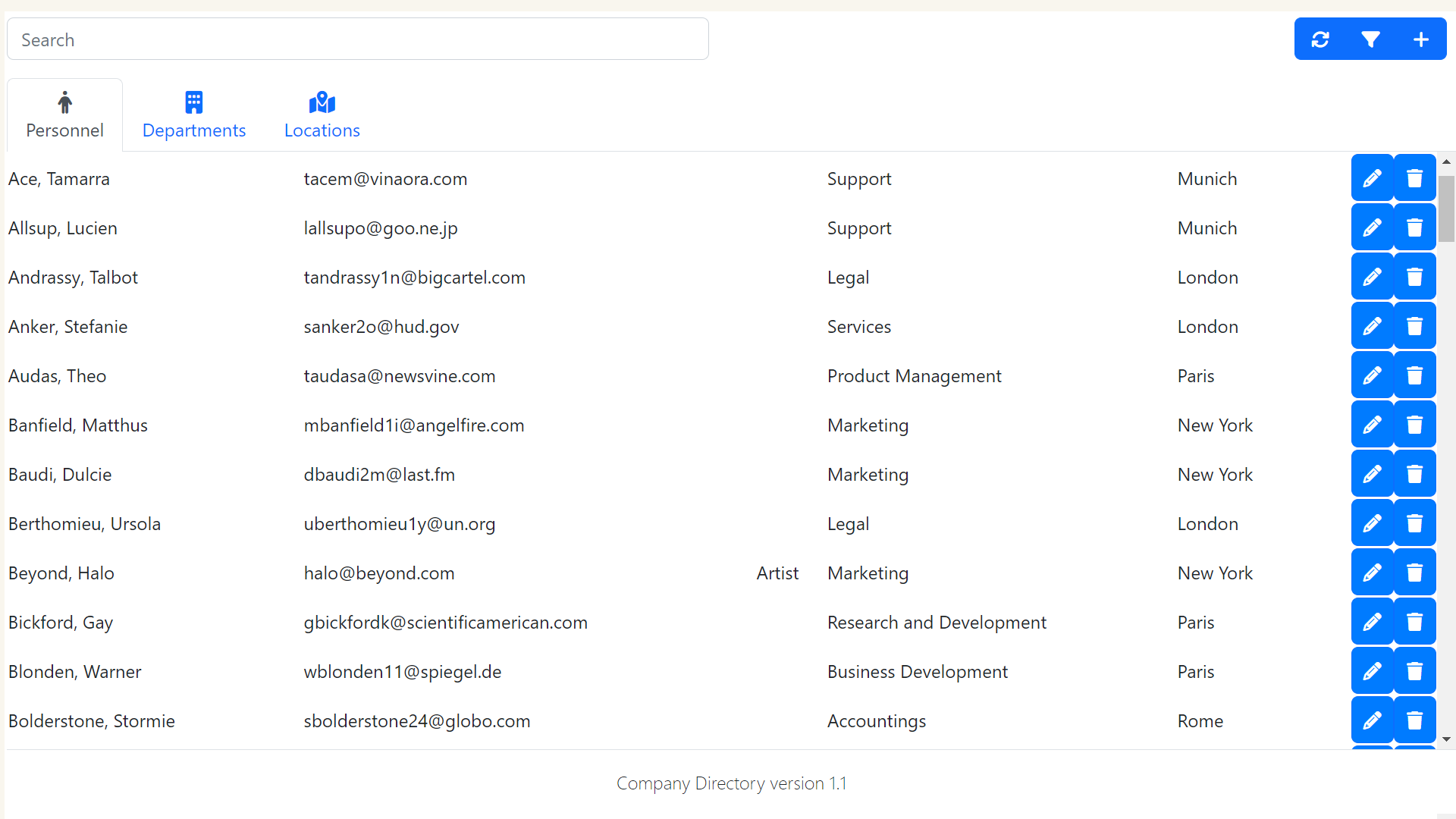
Task: Select the email tacem@vinaora.com
Action: pos(385,179)
